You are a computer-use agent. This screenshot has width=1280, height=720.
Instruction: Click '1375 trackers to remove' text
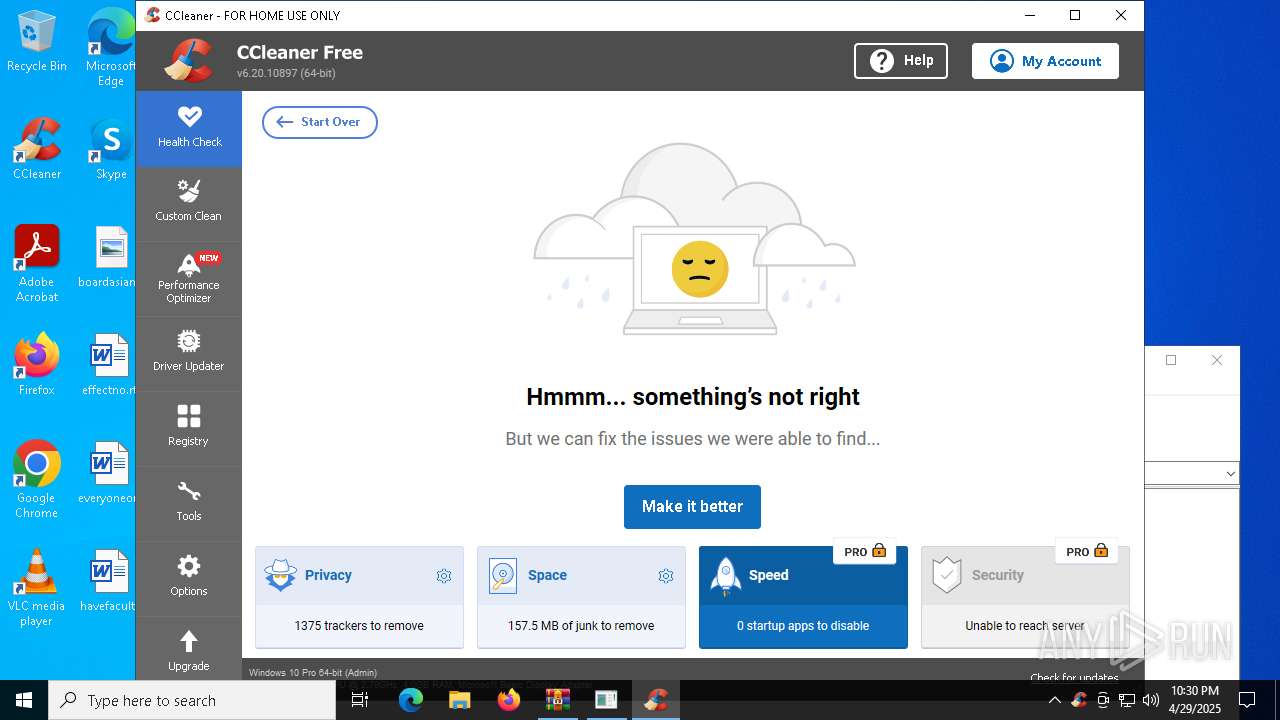point(359,626)
